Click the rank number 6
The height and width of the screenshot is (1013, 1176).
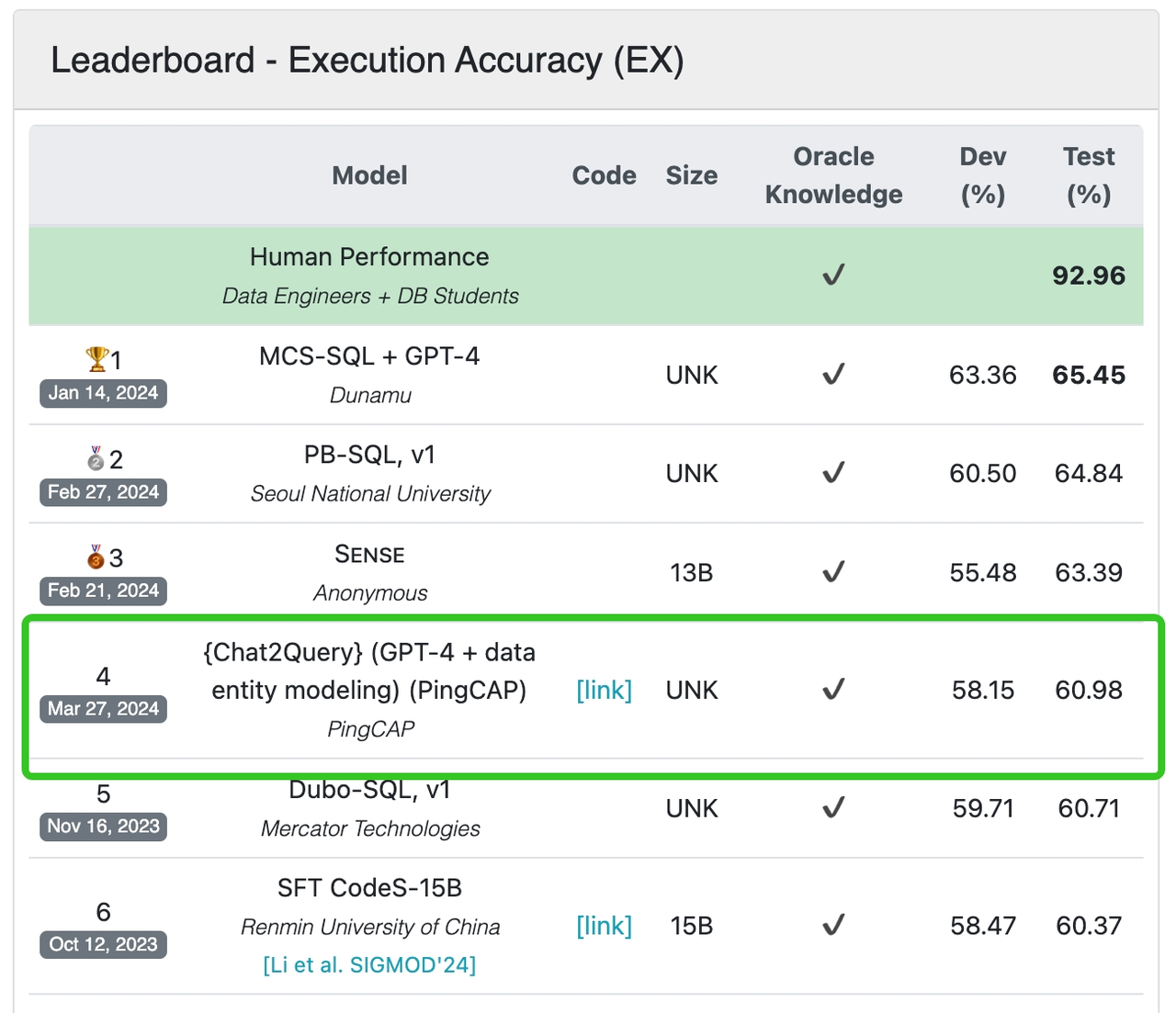pyautogui.click(x=103, y=911)
